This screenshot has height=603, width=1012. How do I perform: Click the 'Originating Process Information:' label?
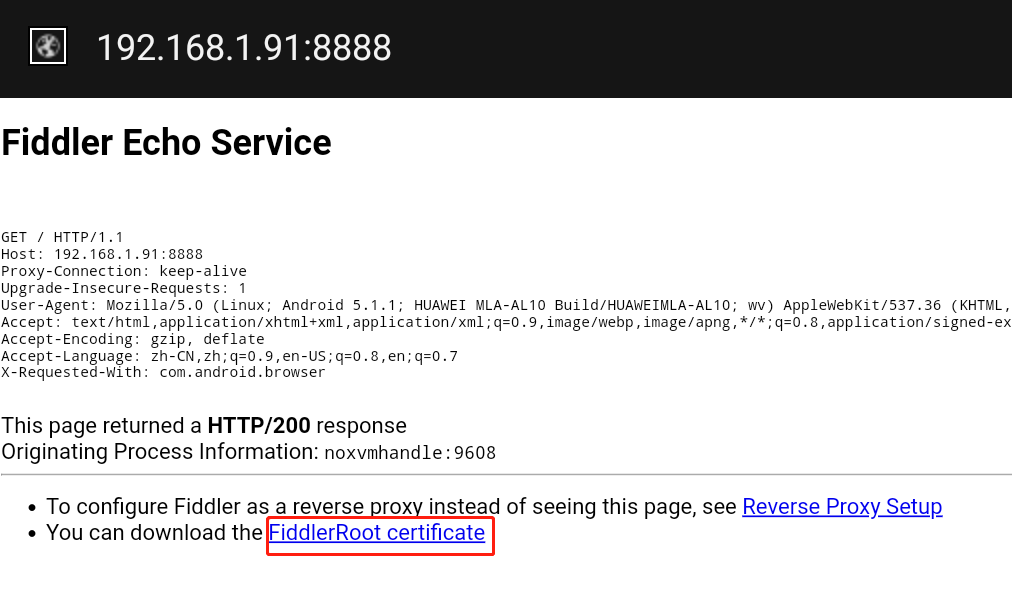point(160,452)
